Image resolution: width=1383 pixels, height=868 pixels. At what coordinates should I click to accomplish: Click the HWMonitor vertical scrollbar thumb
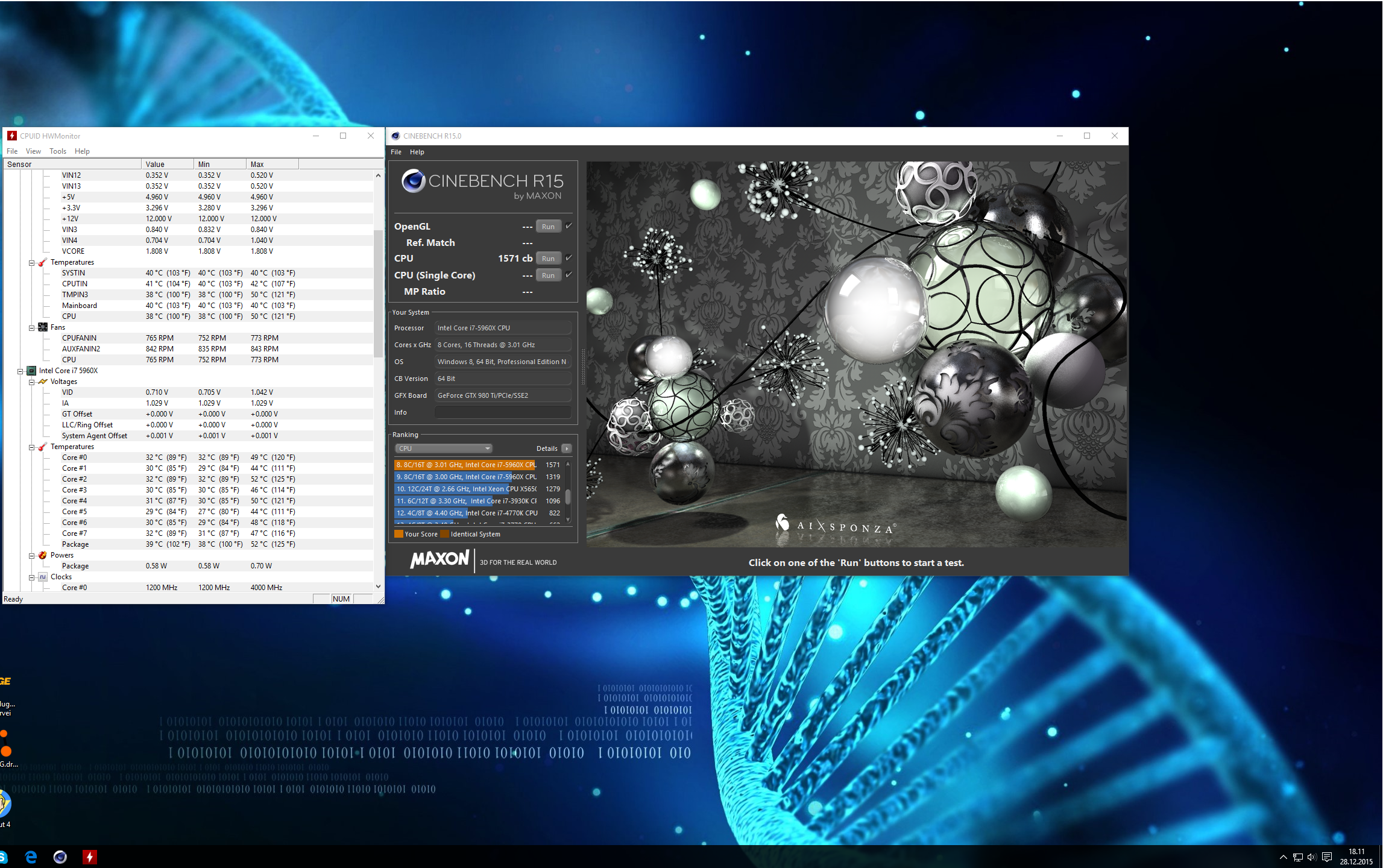[x=378, y=294]
